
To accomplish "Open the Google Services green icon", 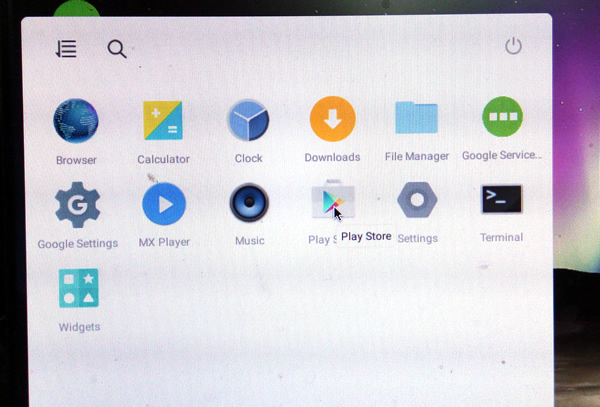I will (x=502, y=116).
